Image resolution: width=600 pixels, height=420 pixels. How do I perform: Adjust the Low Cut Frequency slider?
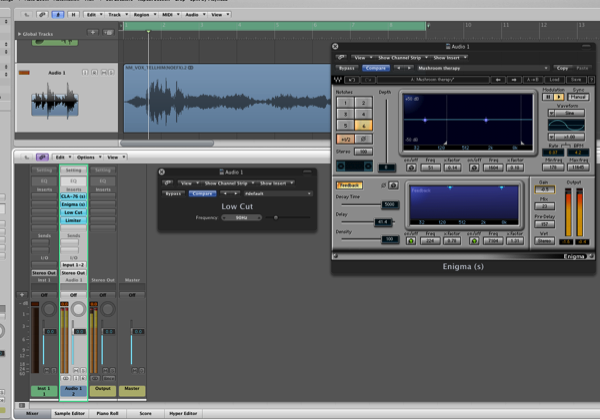tap(275, 217)
